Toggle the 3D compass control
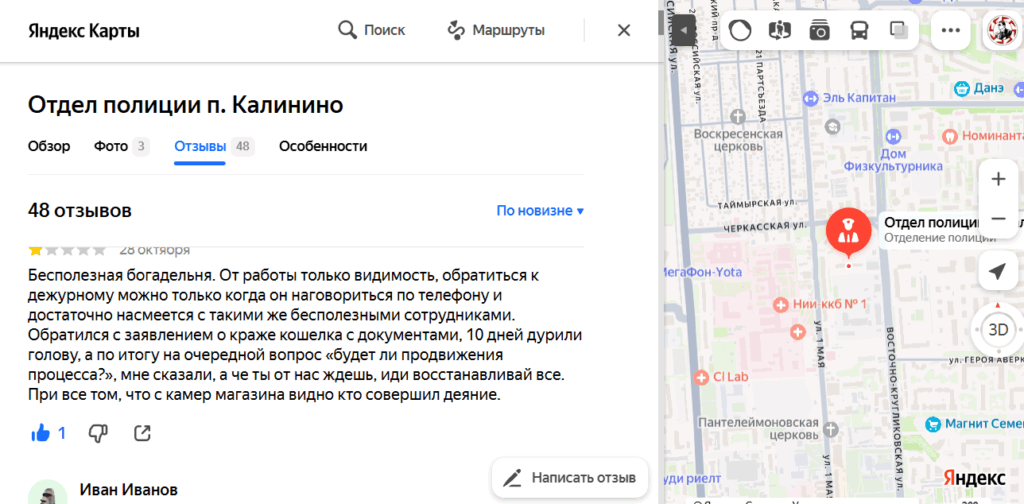The image size is (1024, 504). tap(998, 330)
